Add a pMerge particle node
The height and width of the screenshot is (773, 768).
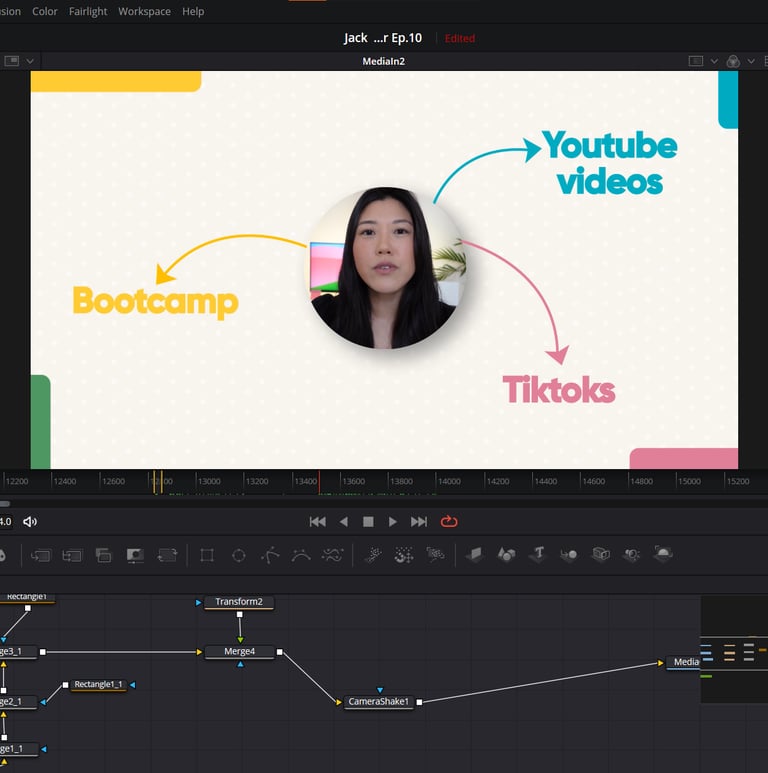(x=404, y=555)
